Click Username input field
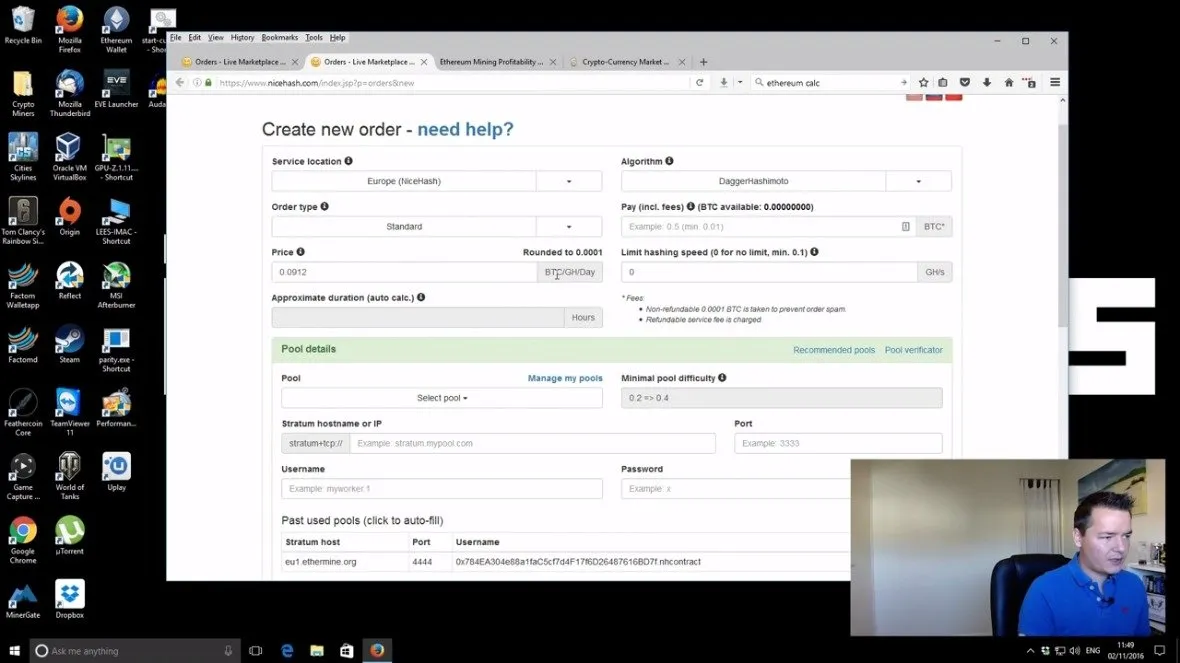The height and width of the screenshot is (663, 1180). coord(442,488)
